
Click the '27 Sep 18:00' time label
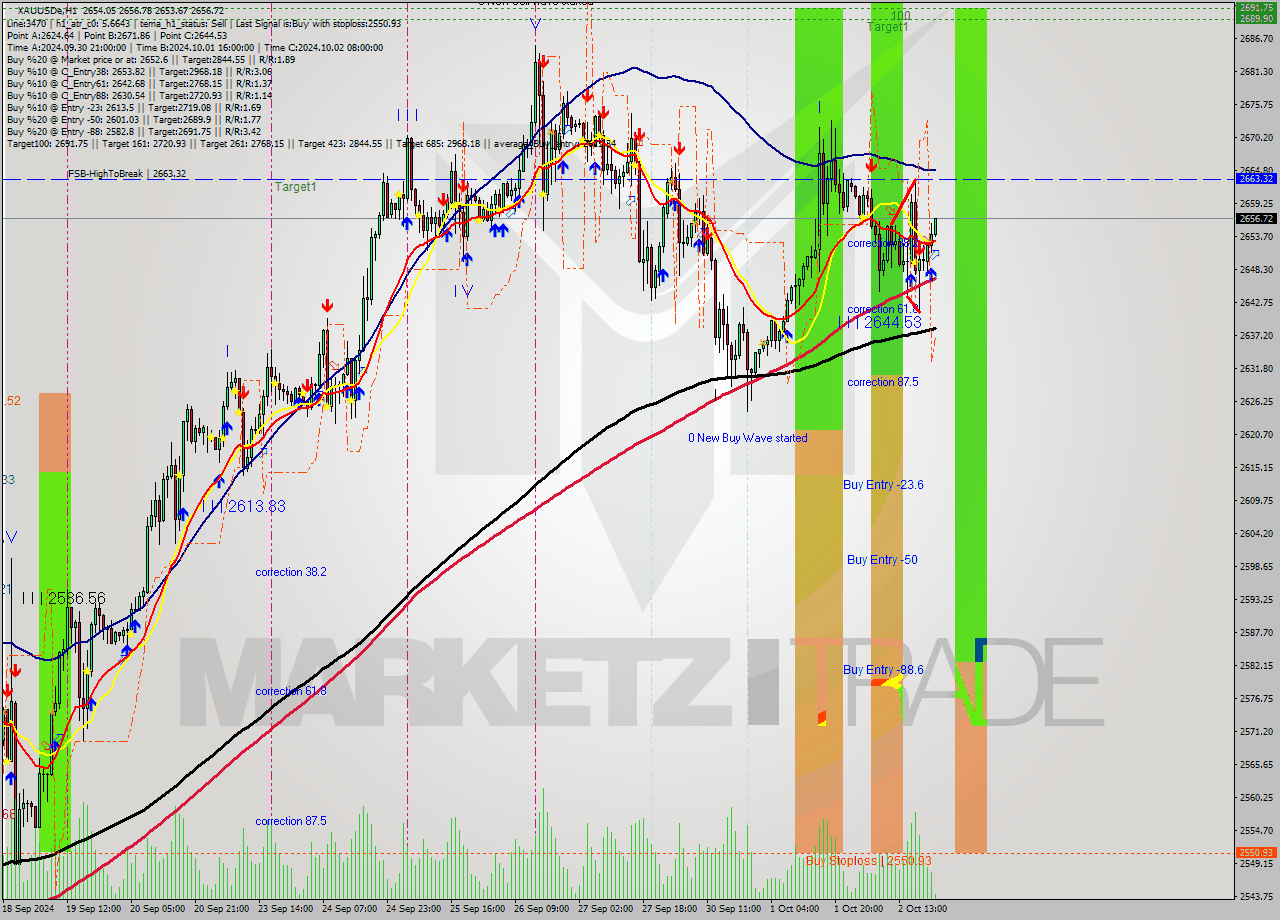point(671,909)
